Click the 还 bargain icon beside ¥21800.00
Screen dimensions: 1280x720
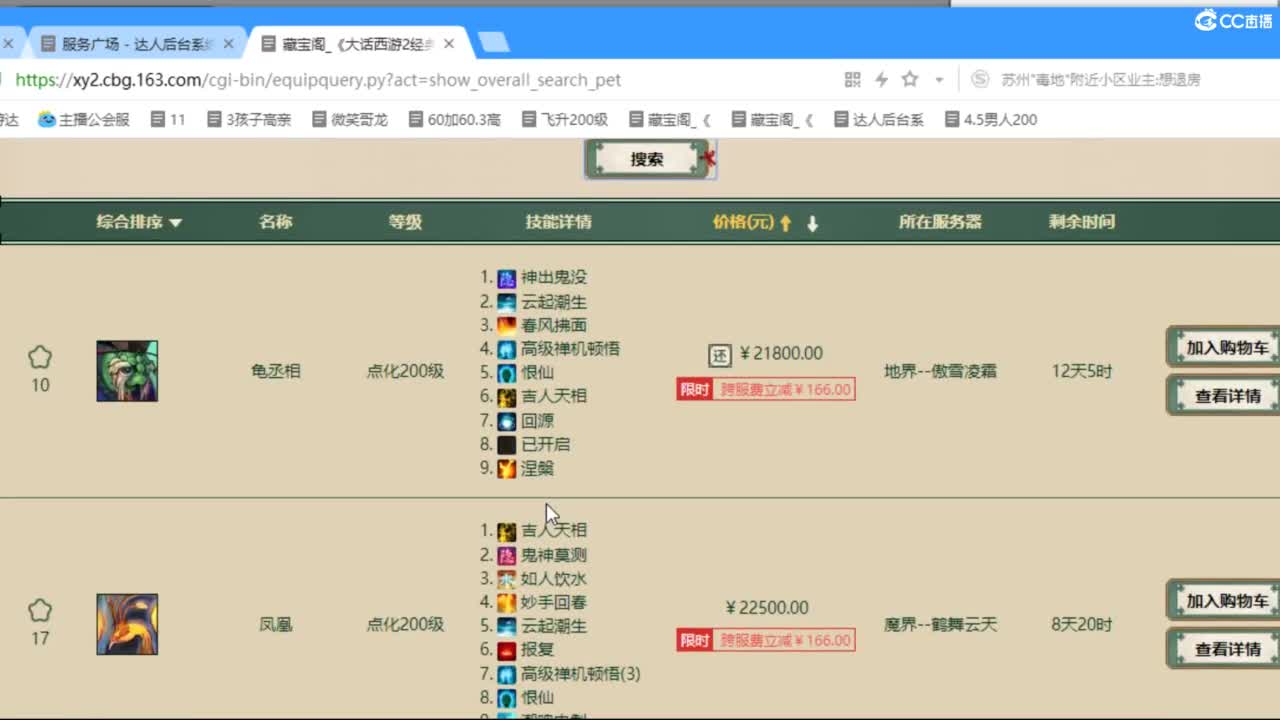point(720,354)
